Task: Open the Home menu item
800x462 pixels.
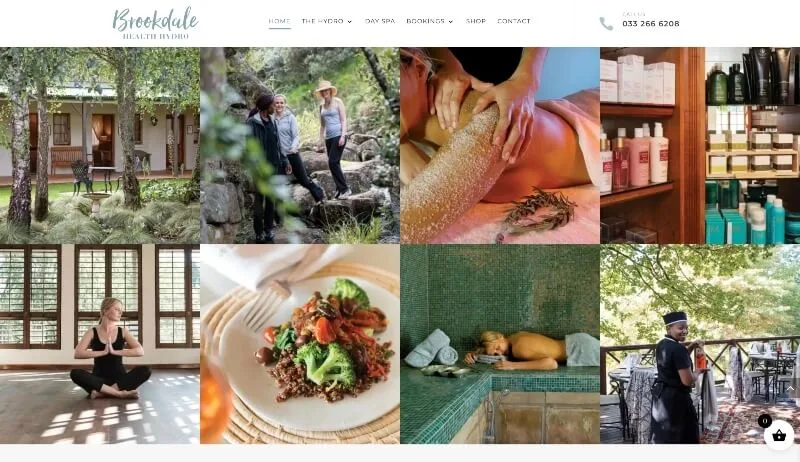Action: pyautogui.click(x=280, y=21)
